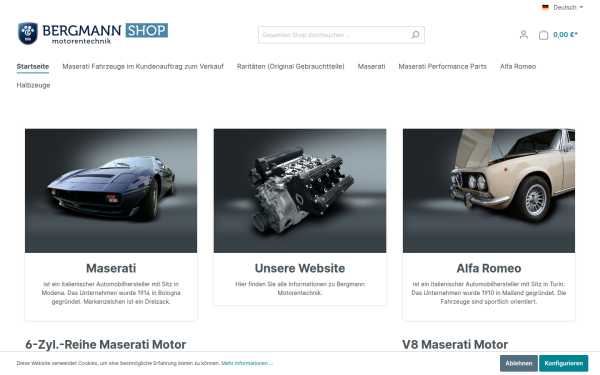The height and width of the screenshot is (375, 600).
Task: Click the Bergmann Motorentechnik Shop logo
Action: click(93, 33)
